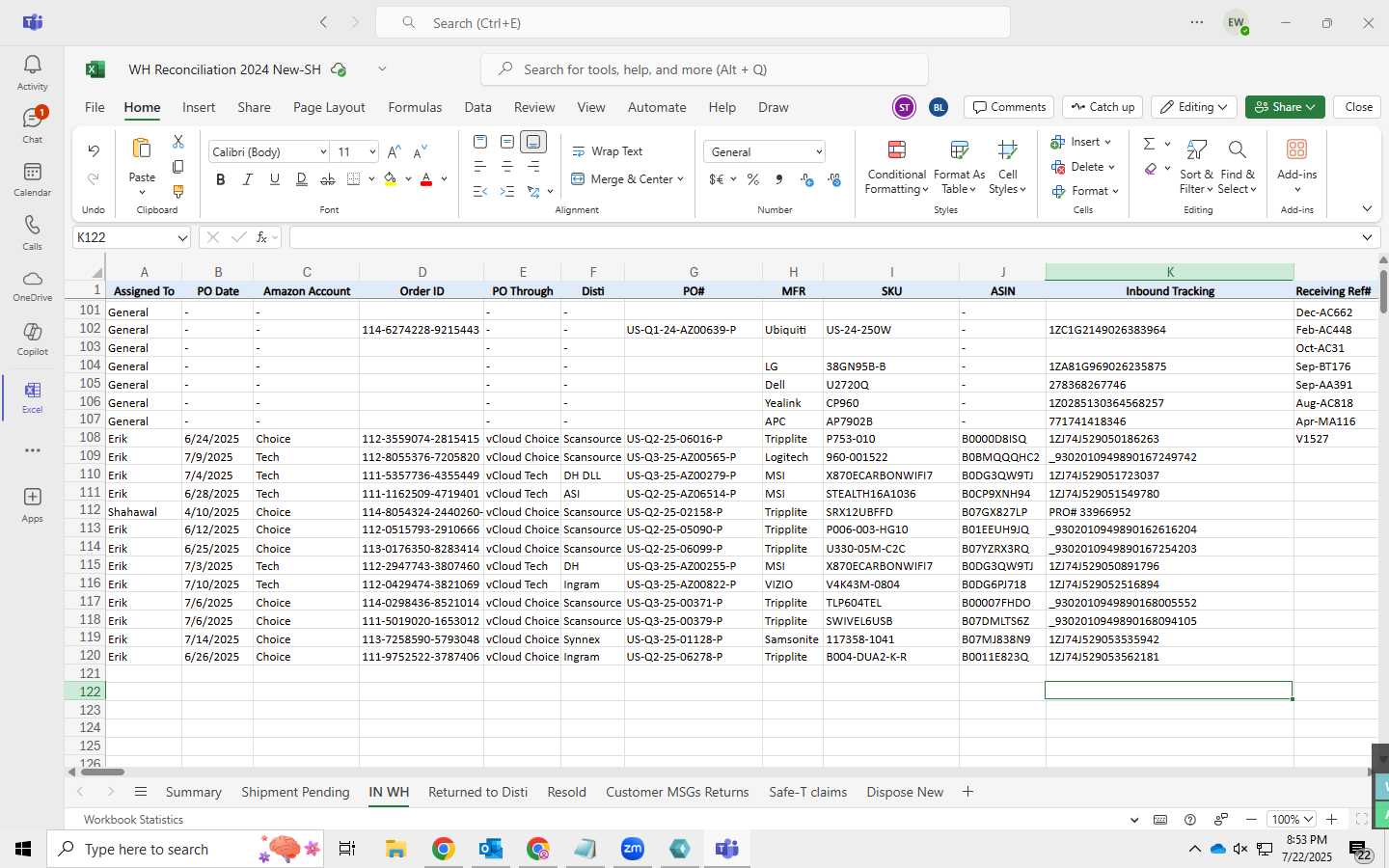Screen dimensions: 1389x868
Task: Open Conditional Formatting icon
Action: pyautogui.click(x=897, y=149)
